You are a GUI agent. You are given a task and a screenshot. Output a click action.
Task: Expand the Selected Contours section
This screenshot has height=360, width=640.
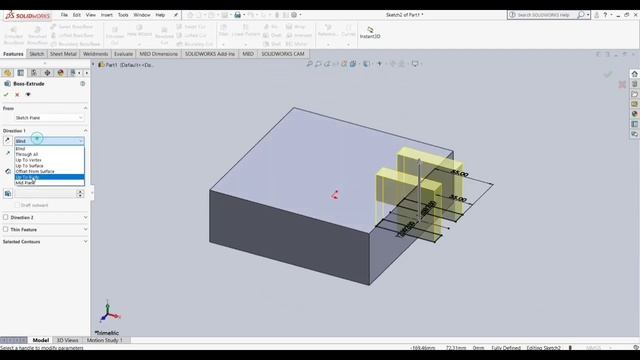pos(85,242)
